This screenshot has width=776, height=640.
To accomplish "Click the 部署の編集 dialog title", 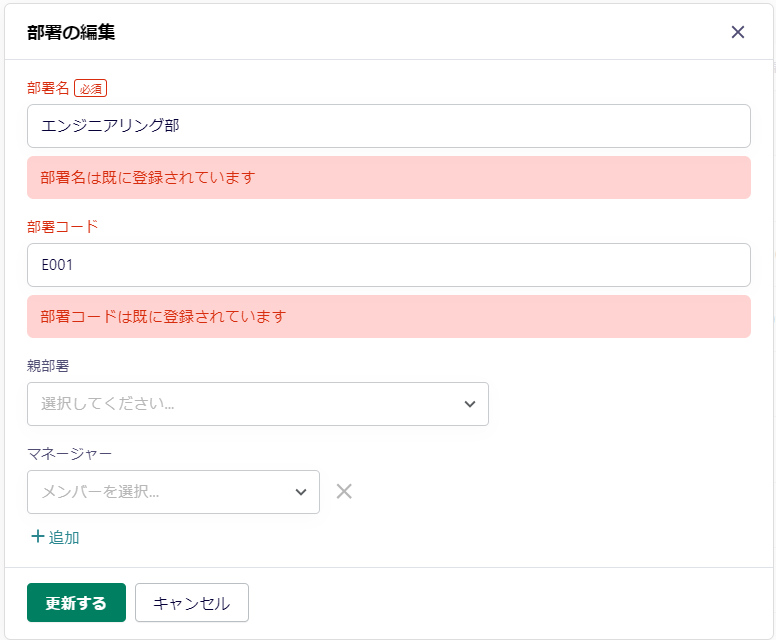I will point(71,32).
